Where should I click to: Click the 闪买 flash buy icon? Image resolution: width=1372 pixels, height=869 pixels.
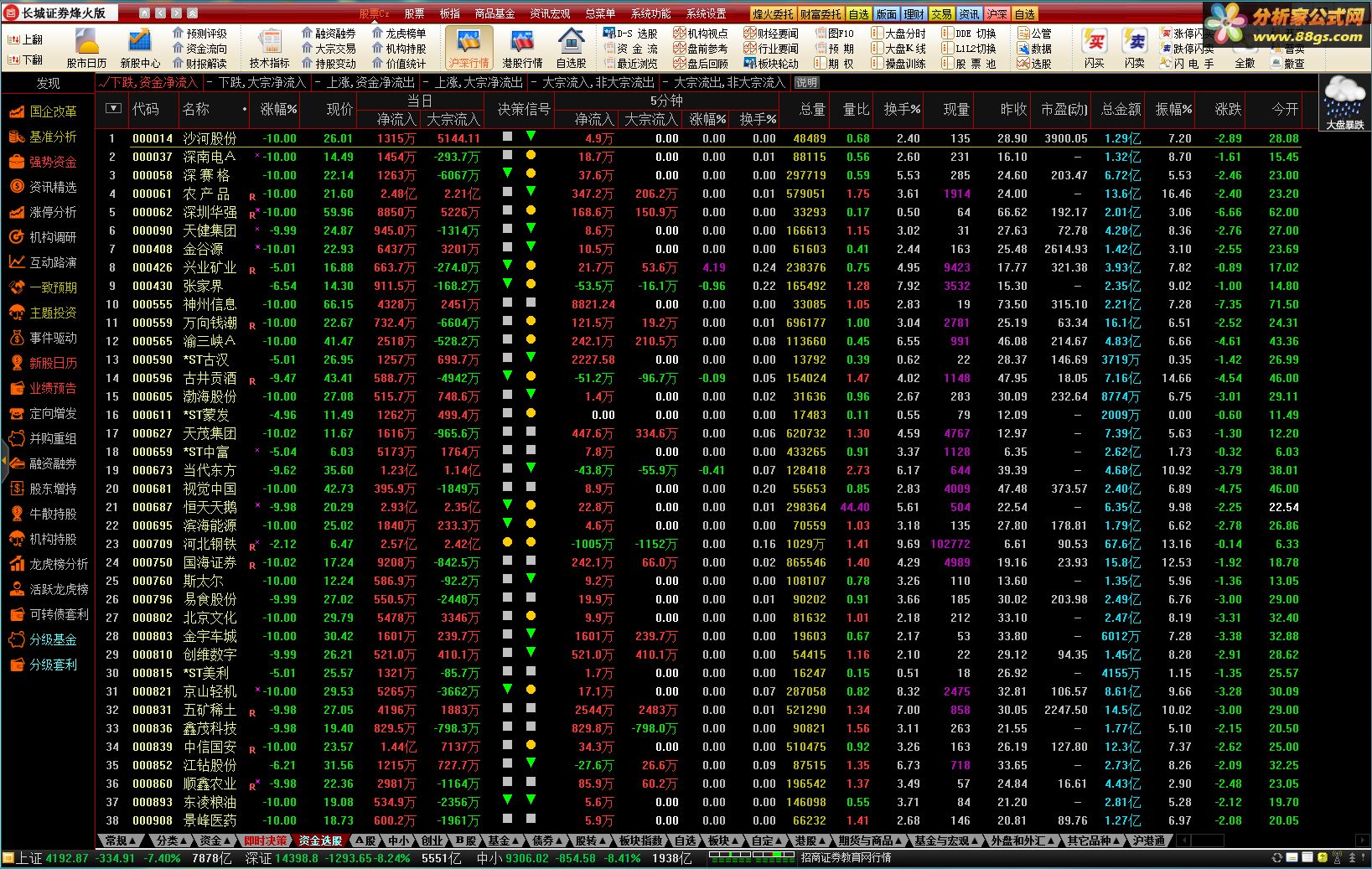(x=1094, y=48)
